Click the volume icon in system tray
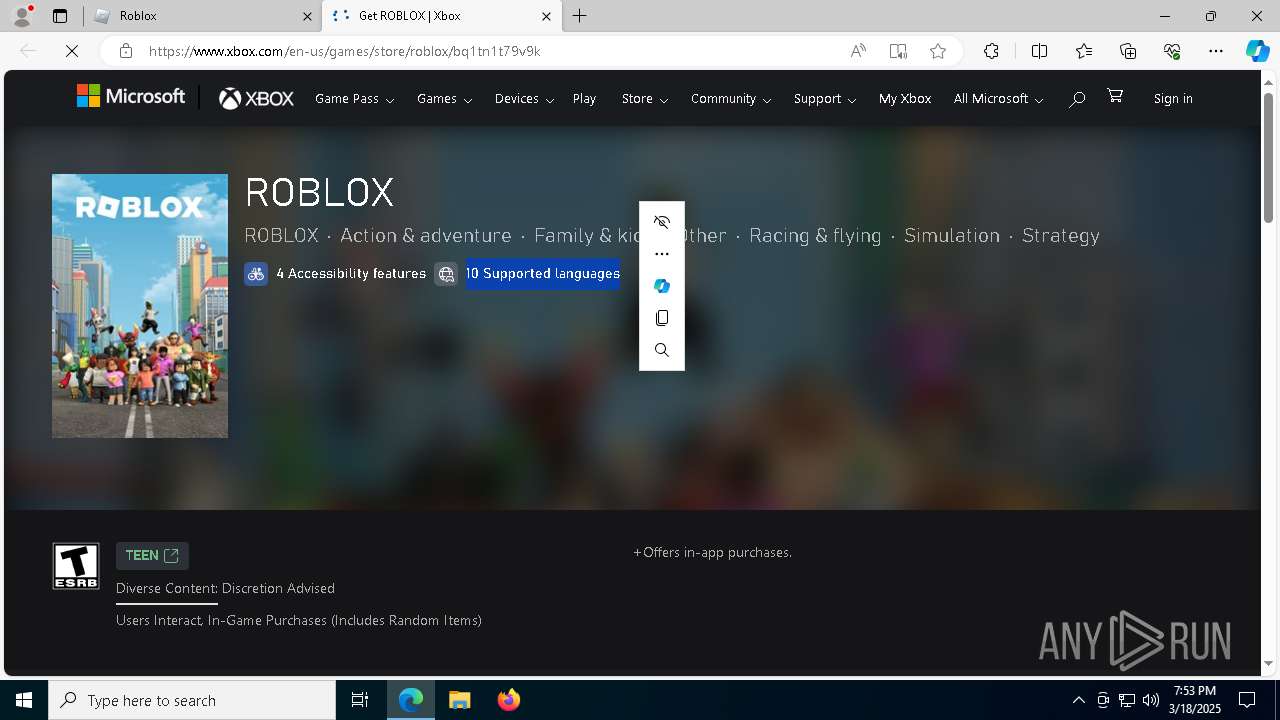Viewport: 1280px width, 720px height. point(1151,700)
